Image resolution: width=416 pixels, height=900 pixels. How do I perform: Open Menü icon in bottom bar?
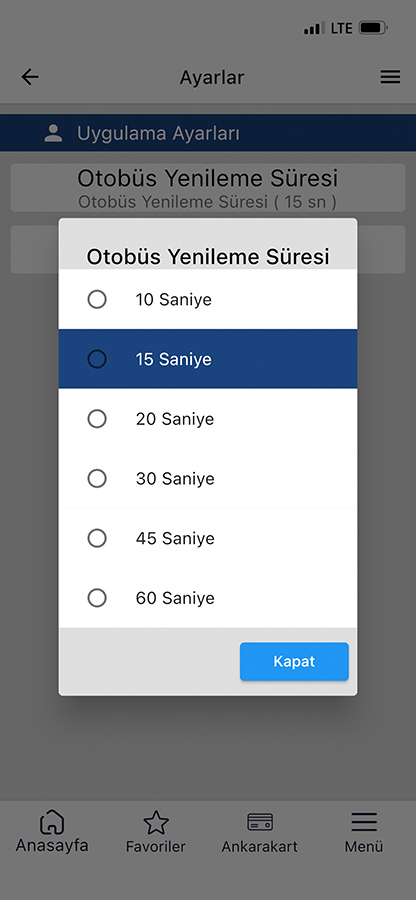coord(364,822)
